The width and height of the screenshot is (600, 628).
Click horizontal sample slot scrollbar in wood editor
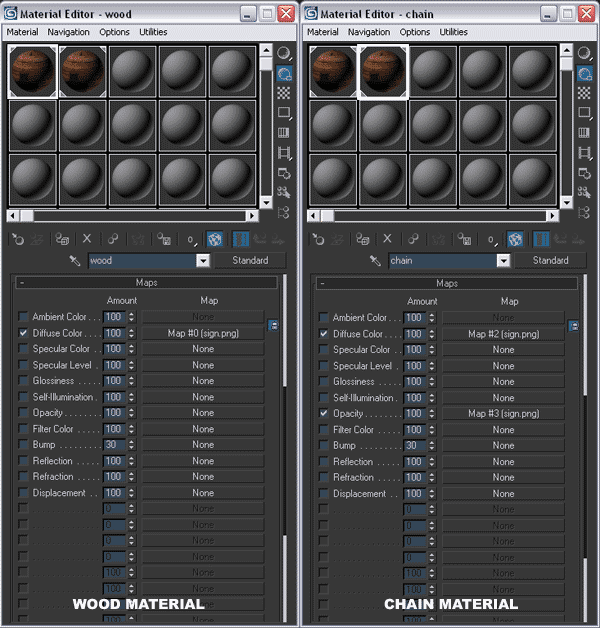132,216
